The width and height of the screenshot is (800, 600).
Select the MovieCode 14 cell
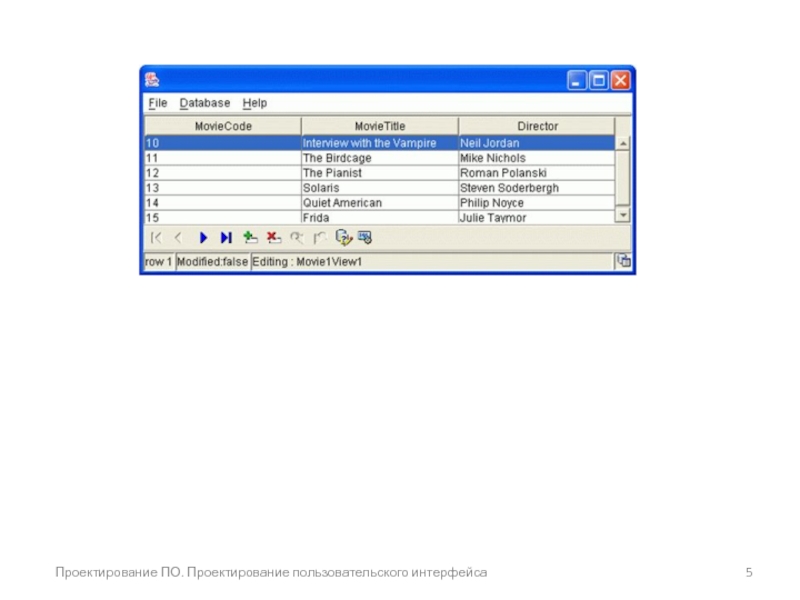pyautogui.click(x=222, y=203)
